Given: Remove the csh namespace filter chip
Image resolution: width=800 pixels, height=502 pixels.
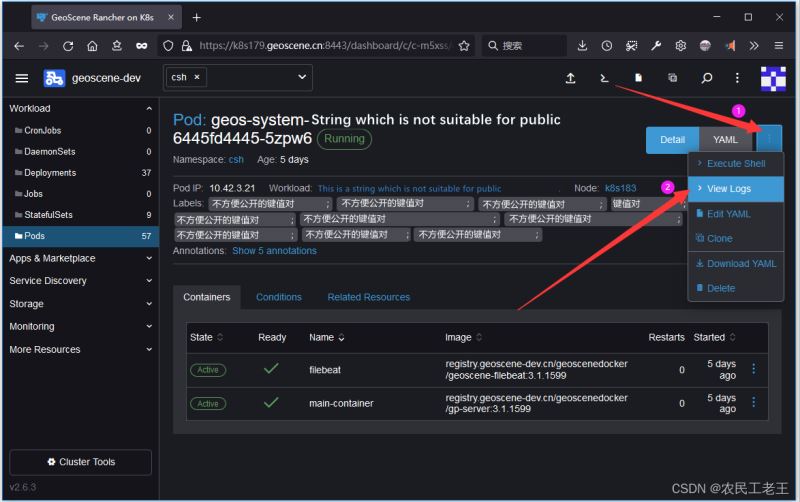Looking at the screenshot, I should pos(197,77).
